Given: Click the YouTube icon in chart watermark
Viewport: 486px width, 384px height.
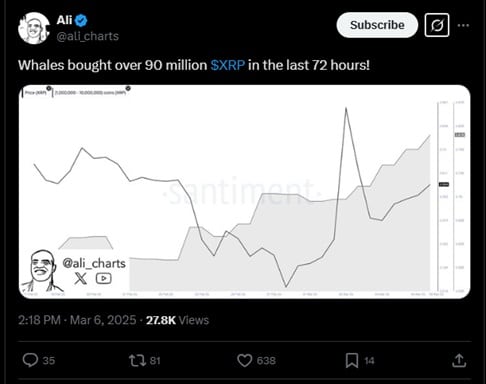Looking at the screenshot, I should [x=104, y=278].
